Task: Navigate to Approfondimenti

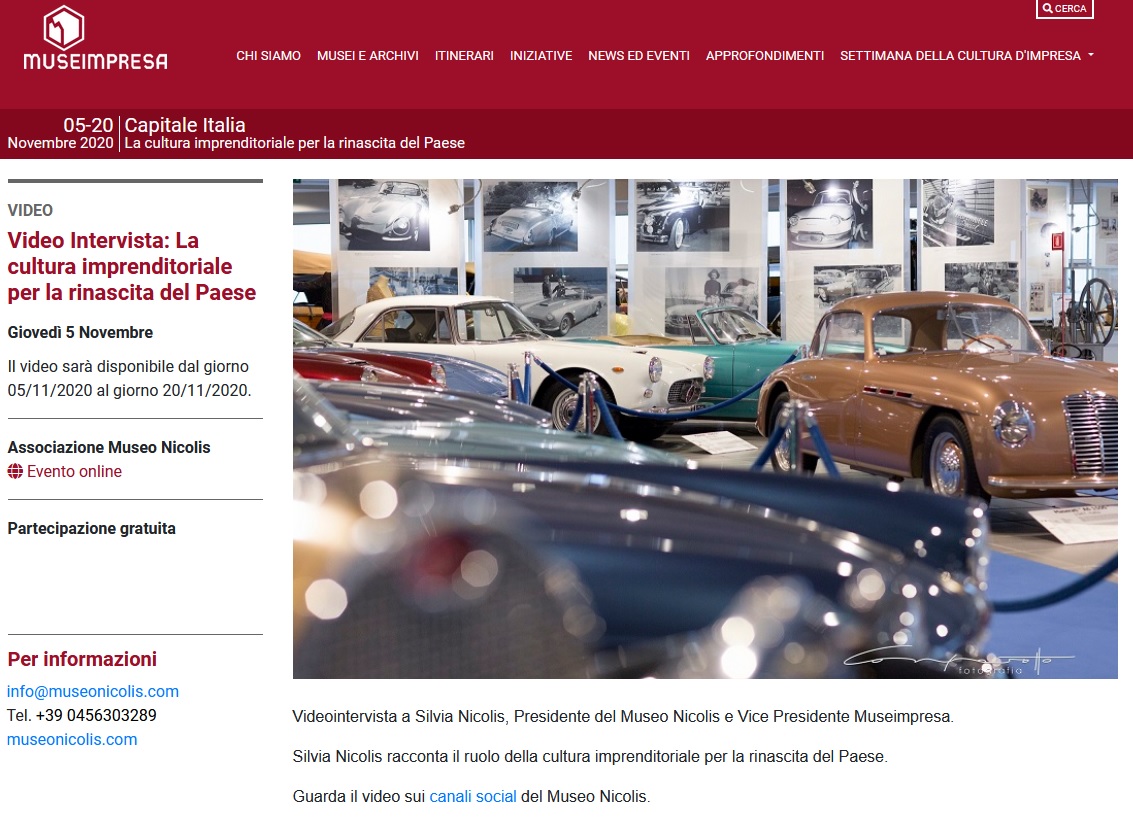Action: pos(764,56)
